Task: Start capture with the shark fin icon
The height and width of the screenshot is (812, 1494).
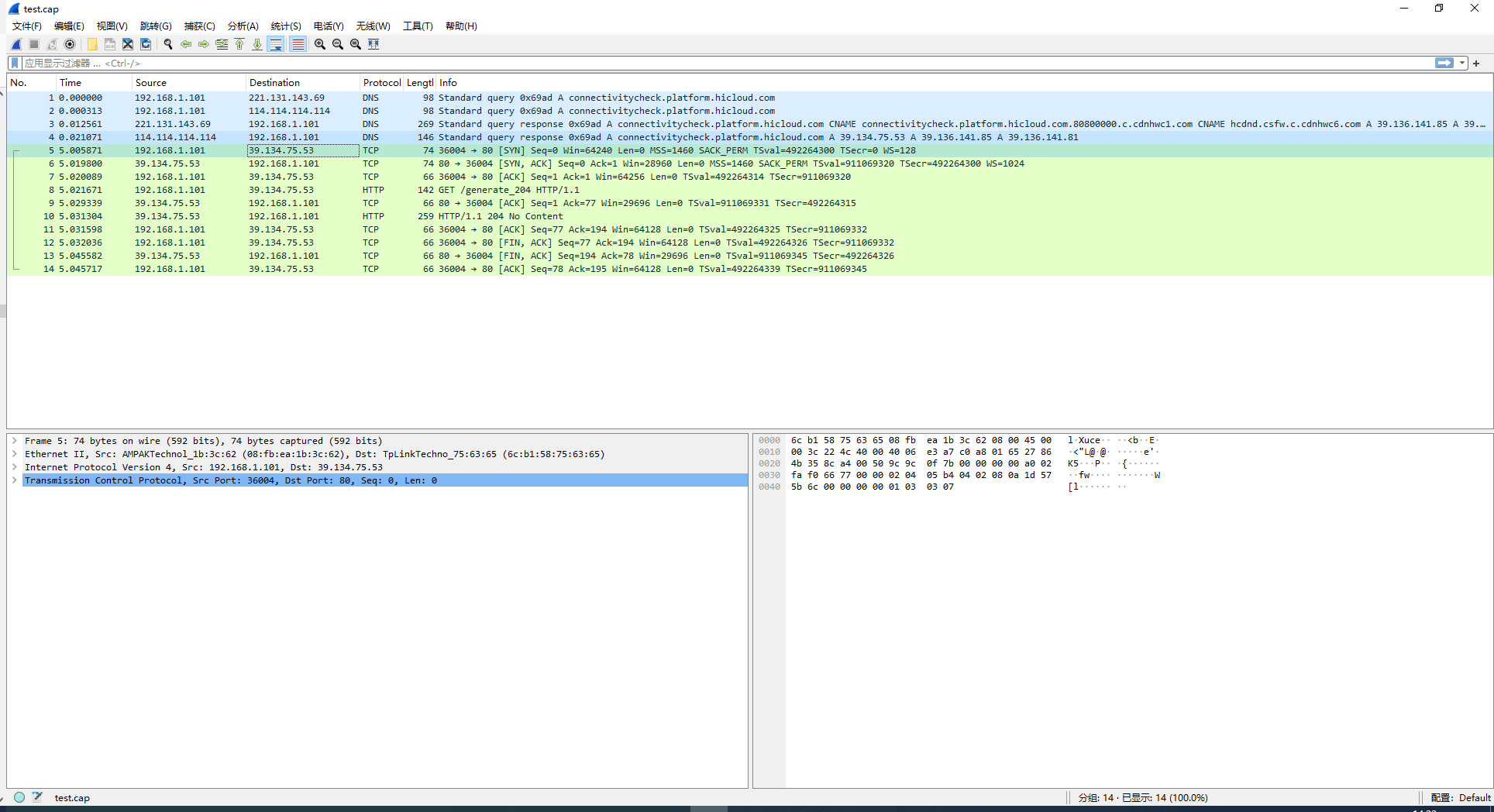Action: (16, 44)
